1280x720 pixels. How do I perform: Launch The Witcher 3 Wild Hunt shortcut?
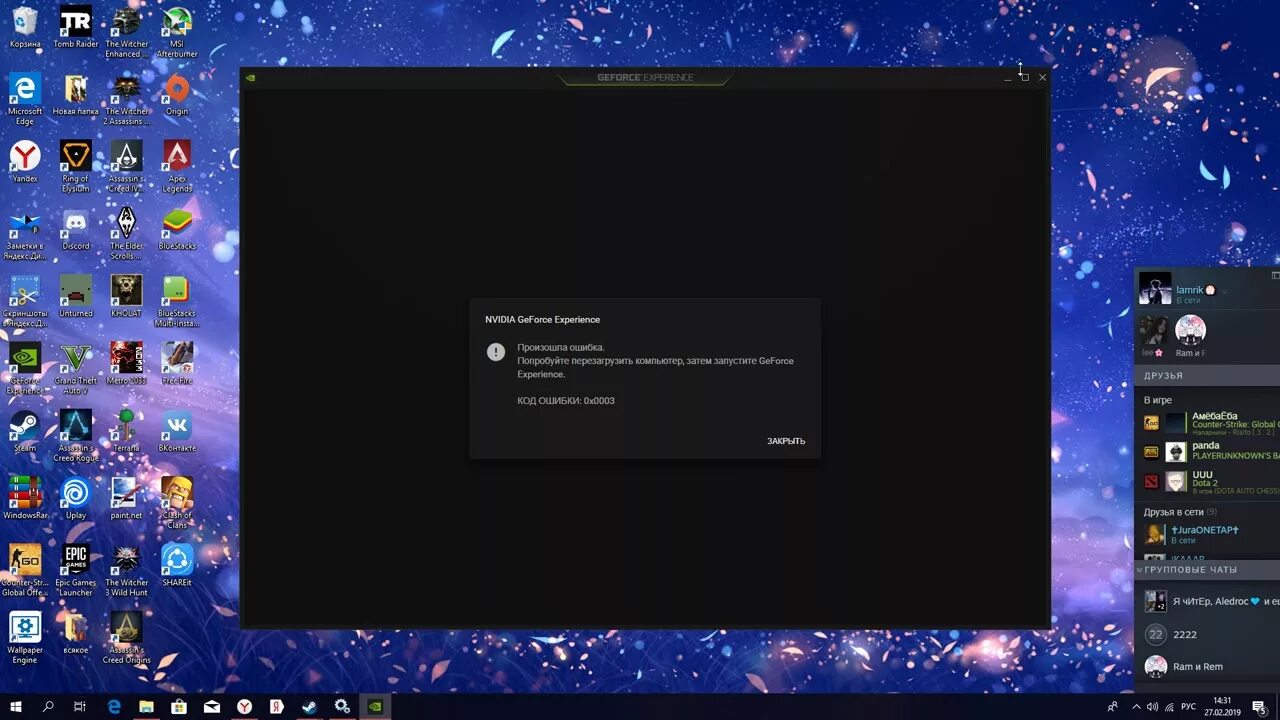coord(126,569)
